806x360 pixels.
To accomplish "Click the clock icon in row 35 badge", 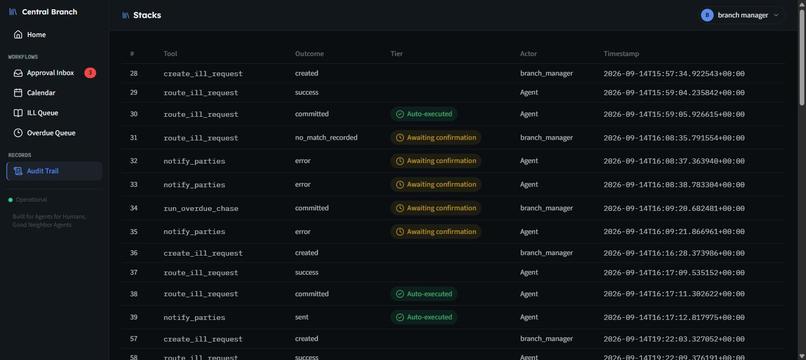I will coord(399,232).
